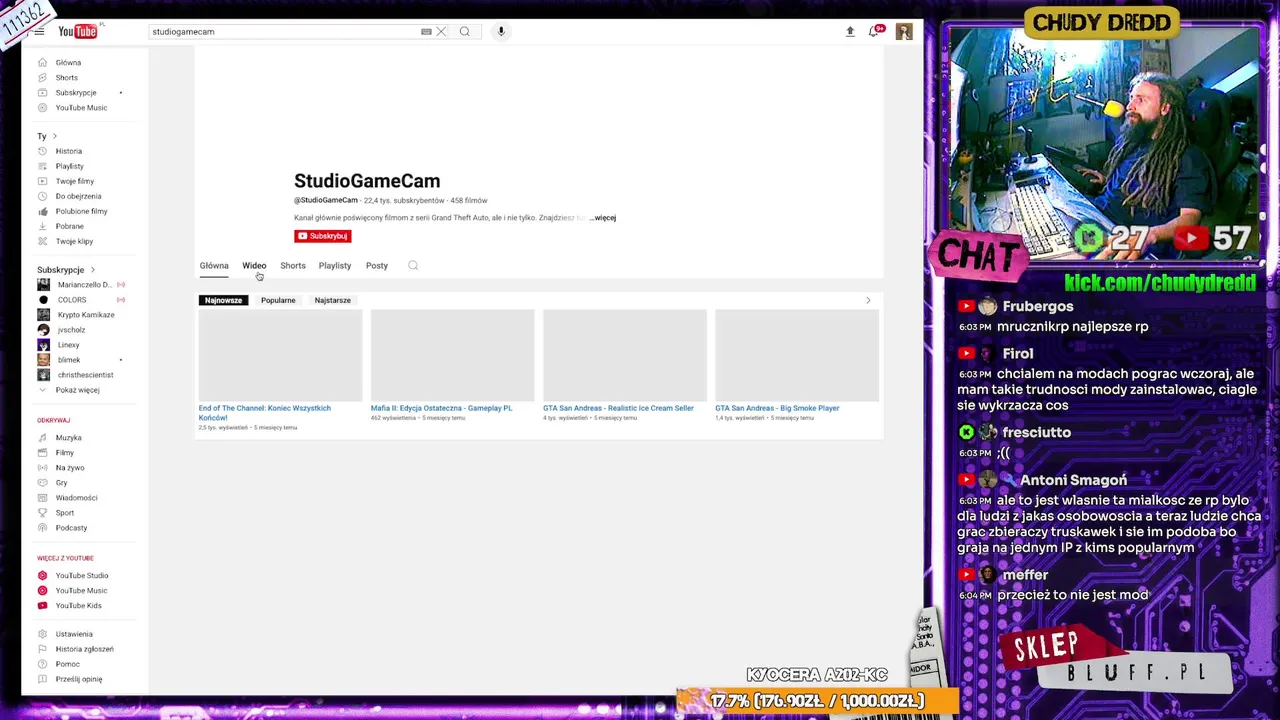Click the on-screen keyboard icon in search box

(426, 32)
